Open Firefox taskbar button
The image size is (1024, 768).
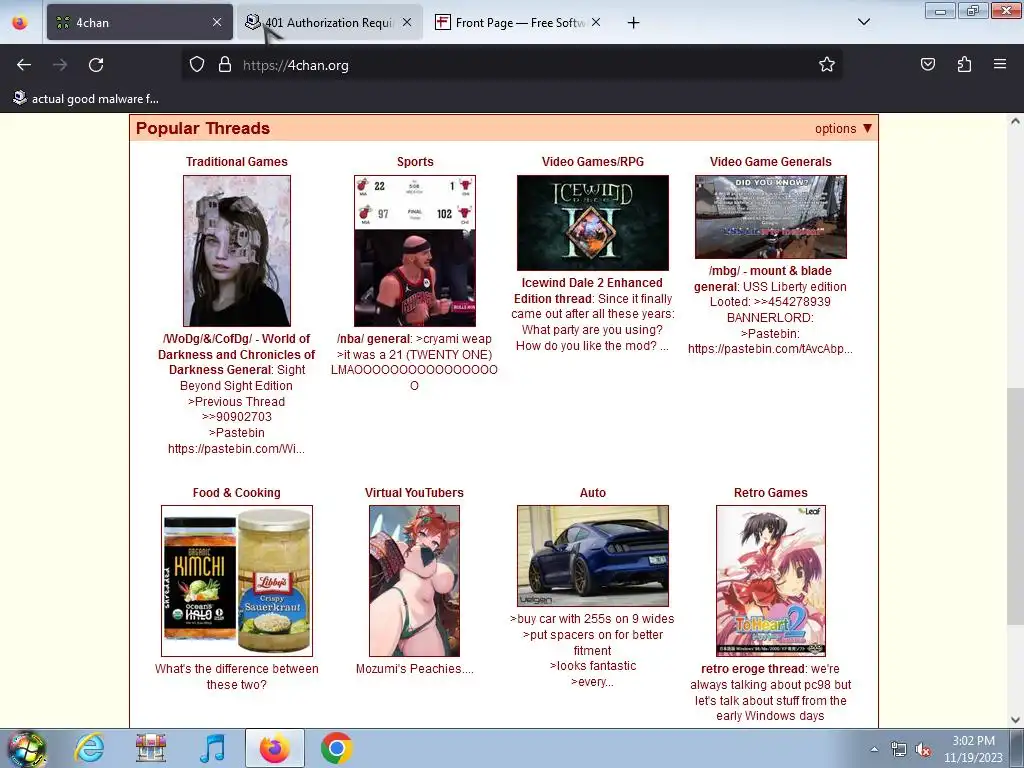(x=275, y=748)
